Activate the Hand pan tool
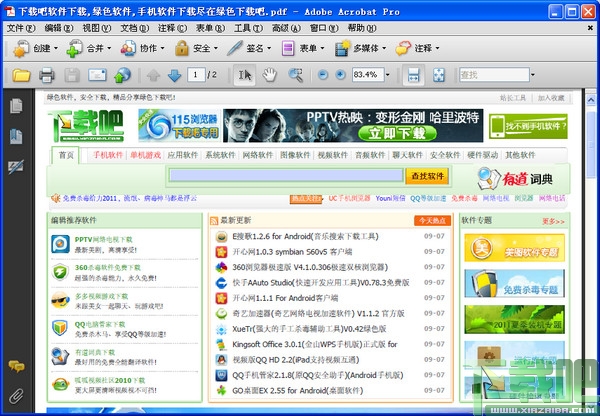This screenshot has height=416, width=600. (x=270, y=75)
